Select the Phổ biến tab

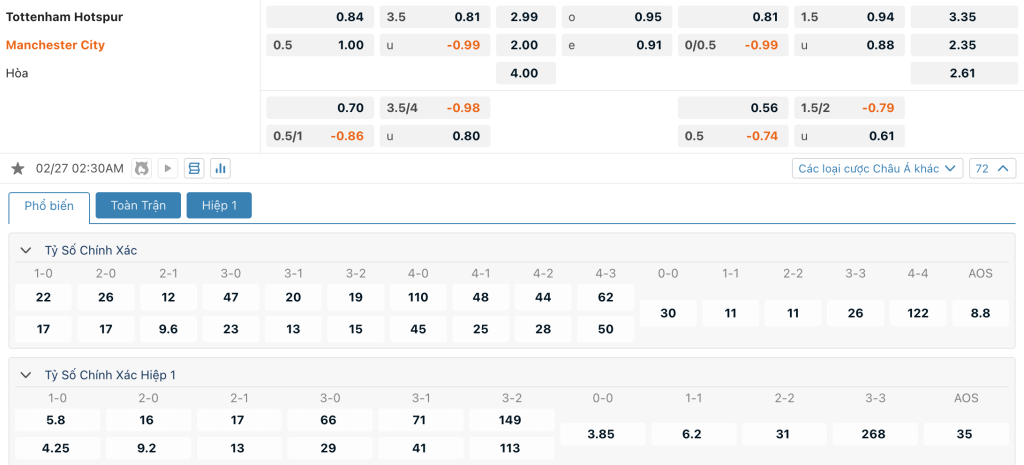point(49,206)
